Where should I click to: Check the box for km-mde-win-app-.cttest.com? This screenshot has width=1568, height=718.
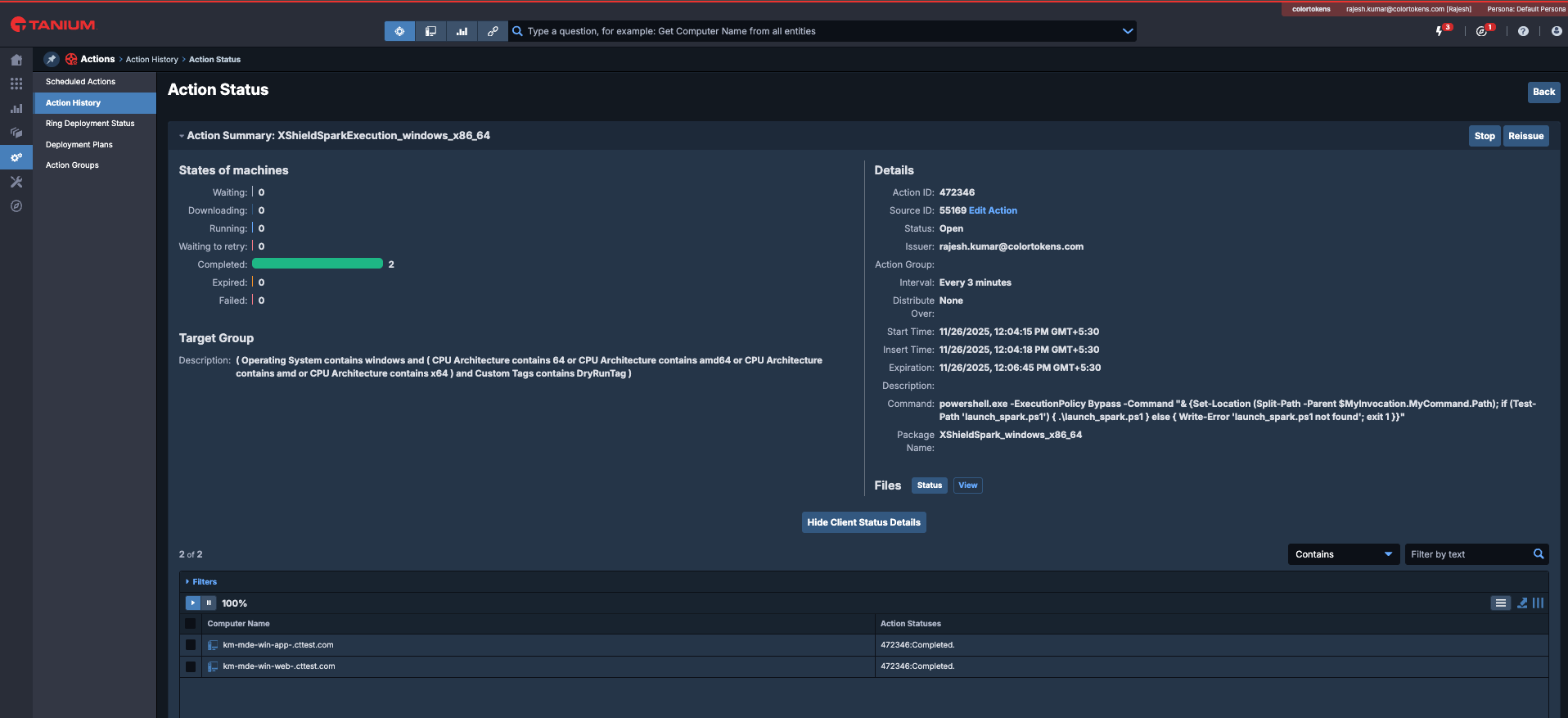(x=191, y=645)
